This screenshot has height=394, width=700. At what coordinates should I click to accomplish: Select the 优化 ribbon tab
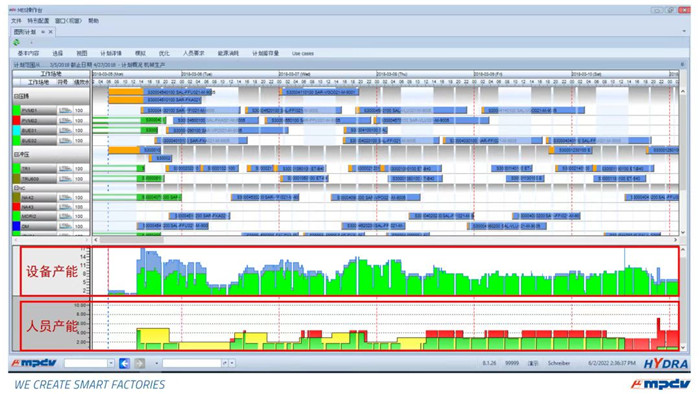pyautogui.click(x=164, y=53)
